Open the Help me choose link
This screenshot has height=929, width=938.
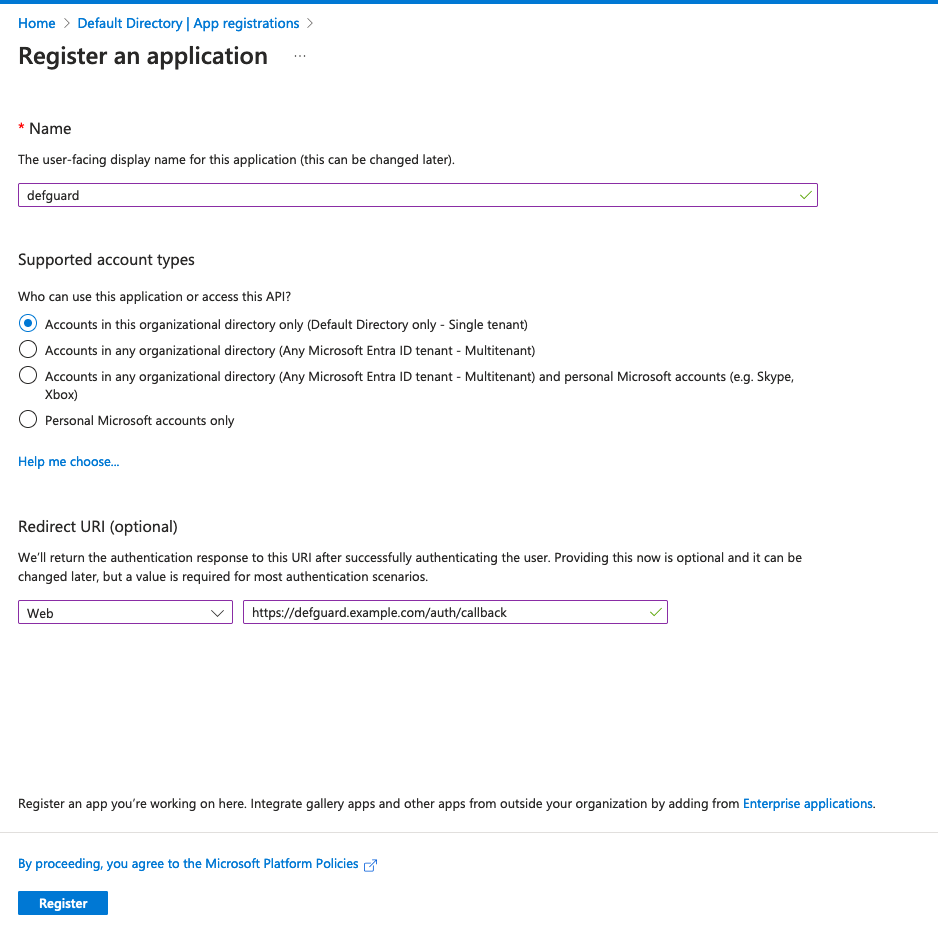pyautogui.click(x=69, y=462)
